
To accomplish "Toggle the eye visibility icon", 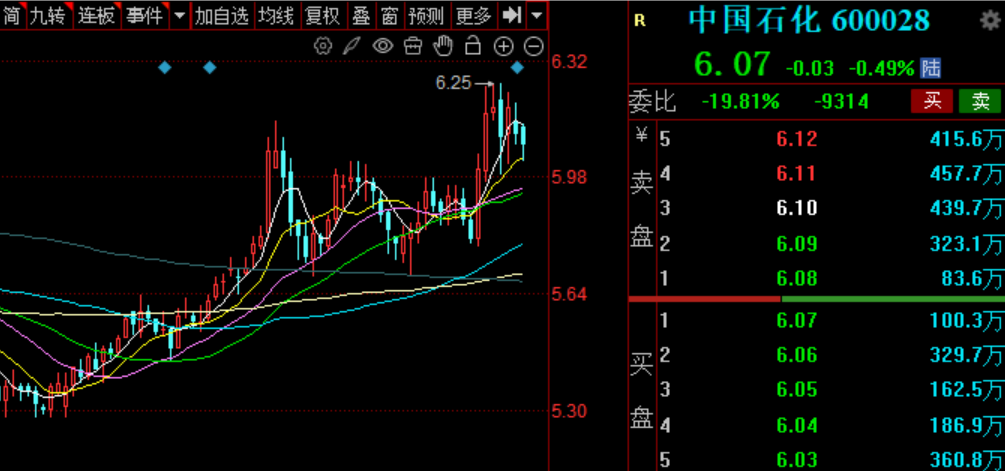I will [x=382, y=46].
